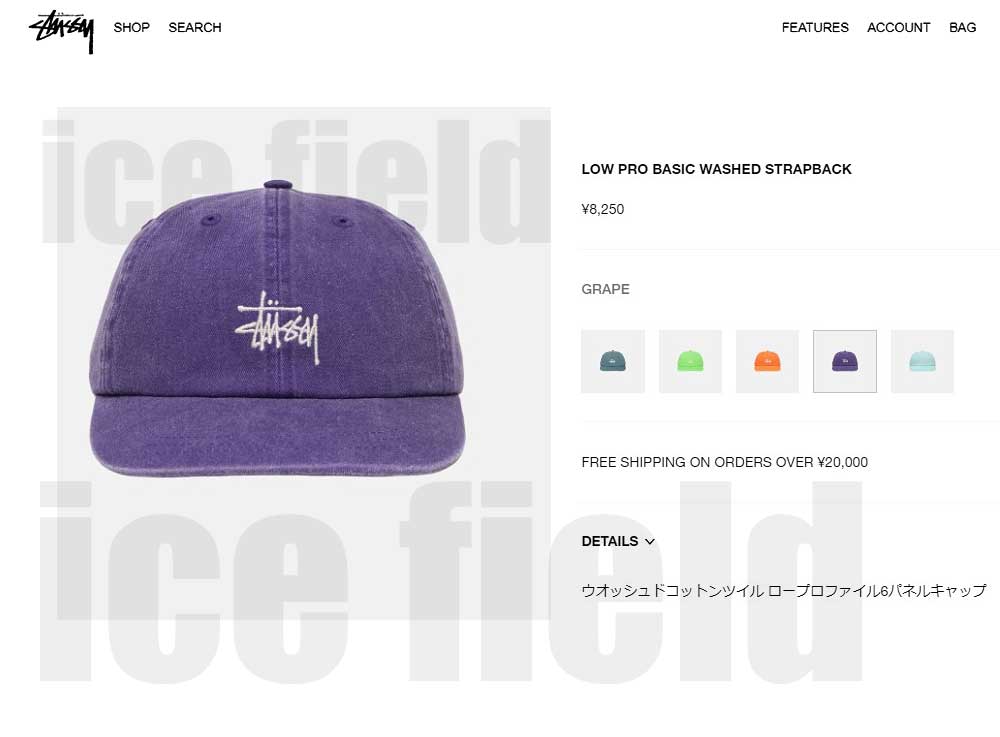Select the purple grape cap swatch
The image size is (1000, 737).
845,361
